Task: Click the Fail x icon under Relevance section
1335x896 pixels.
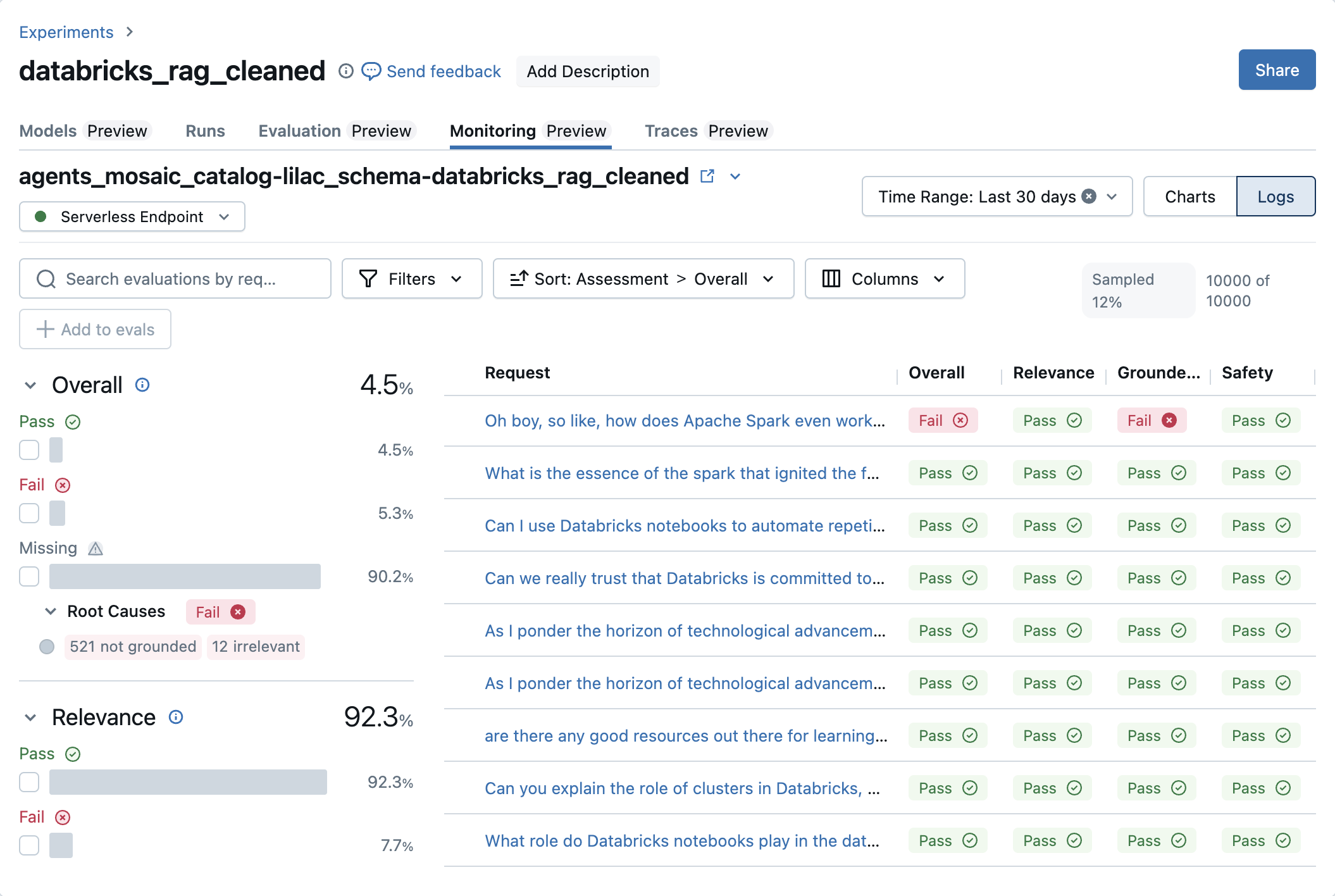Action: [x=63, y=818]
